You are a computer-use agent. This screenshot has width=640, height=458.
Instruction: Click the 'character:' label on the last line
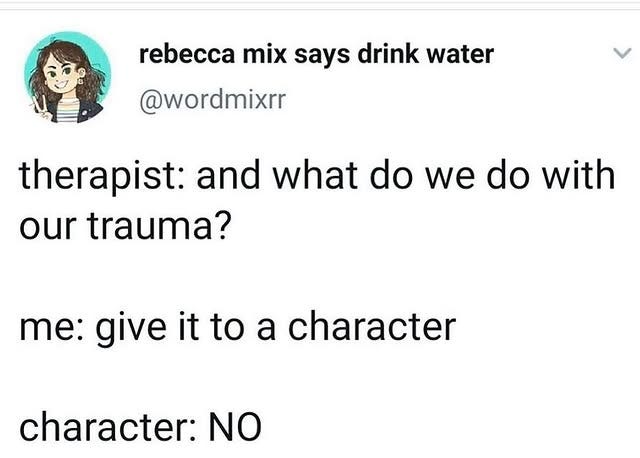[109, 427]
